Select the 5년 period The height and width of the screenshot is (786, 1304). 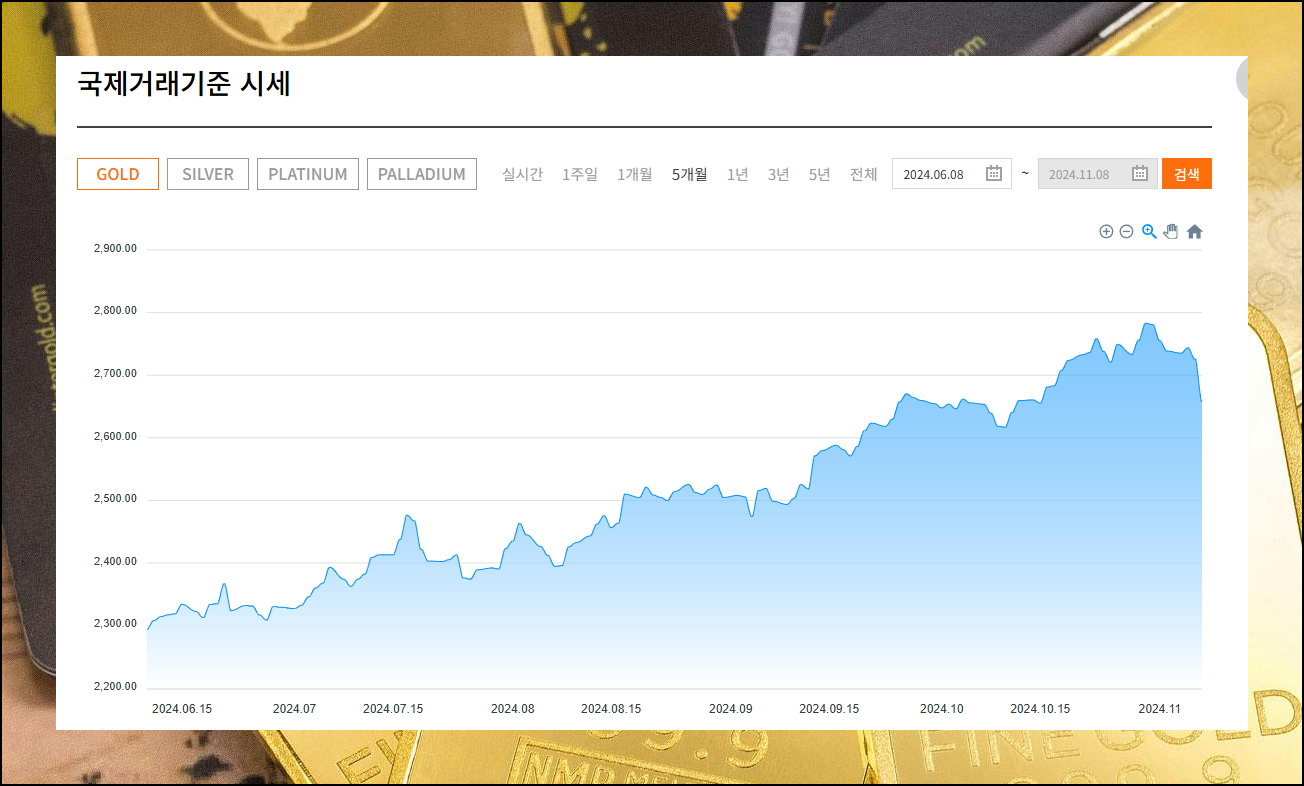[820, 174]
